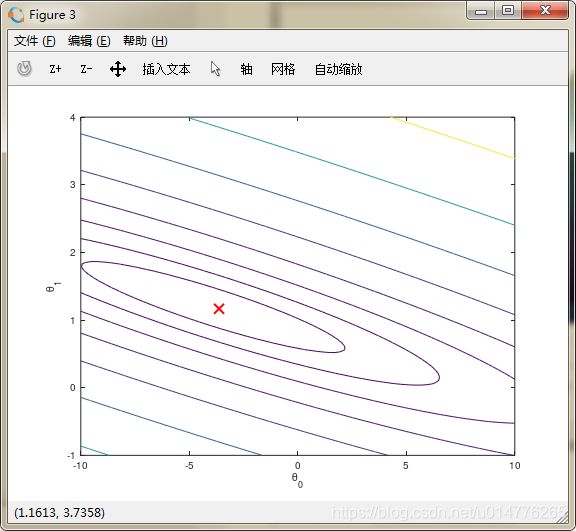Toggle the 轴 axes button
This screenshot has height=531, width=576.
[x=246, y=69]
